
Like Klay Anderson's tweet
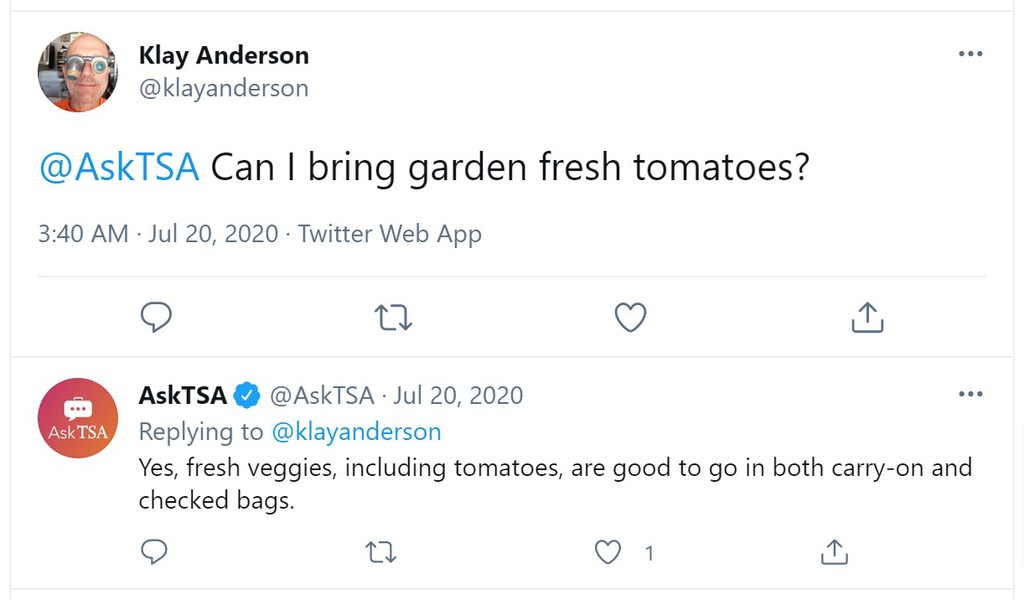(x=629, y=317)
